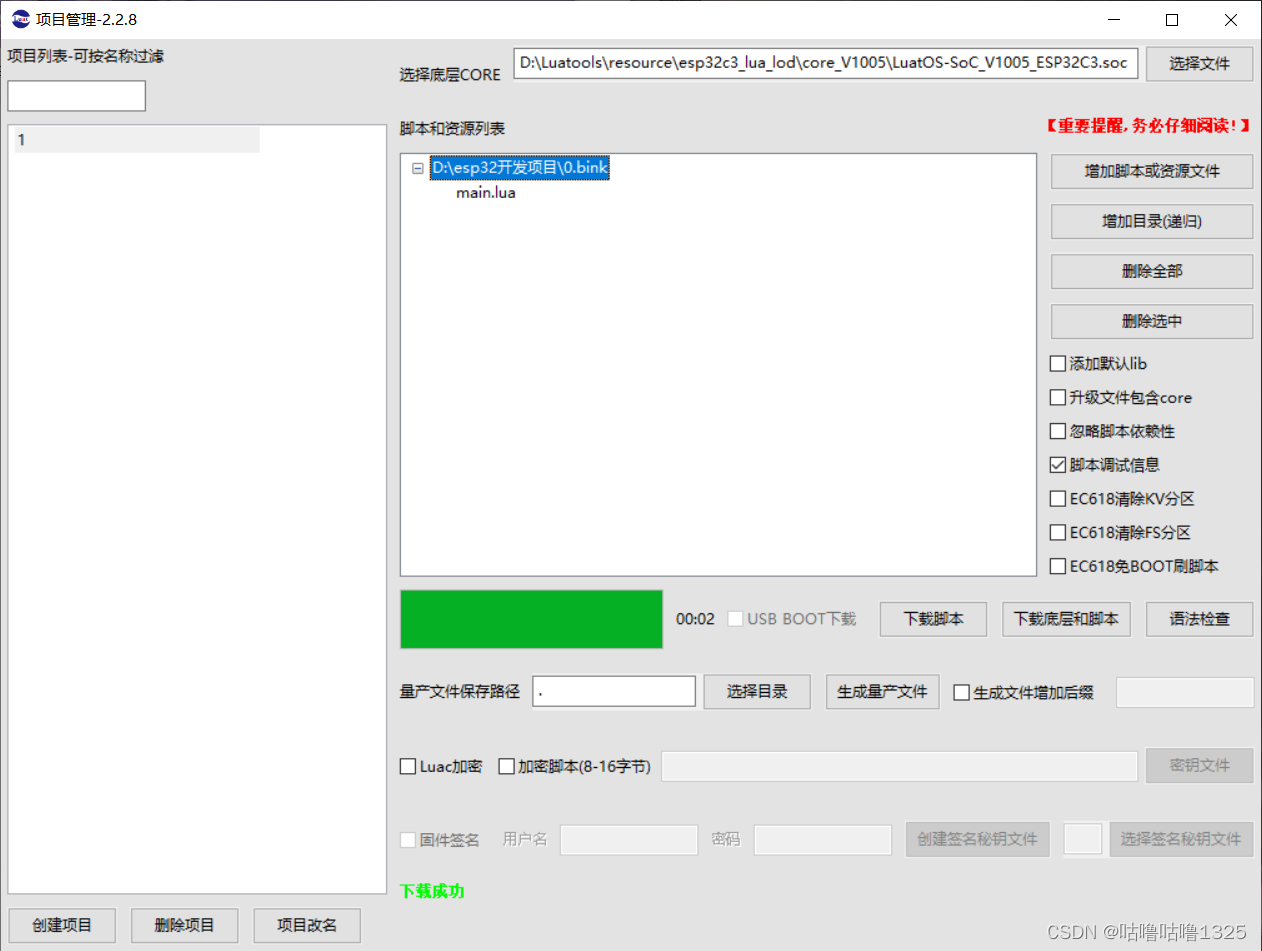Click 生成量产文件 to generate production files
This screenshot has width=1262, height=951.
(x=882, y=691)
